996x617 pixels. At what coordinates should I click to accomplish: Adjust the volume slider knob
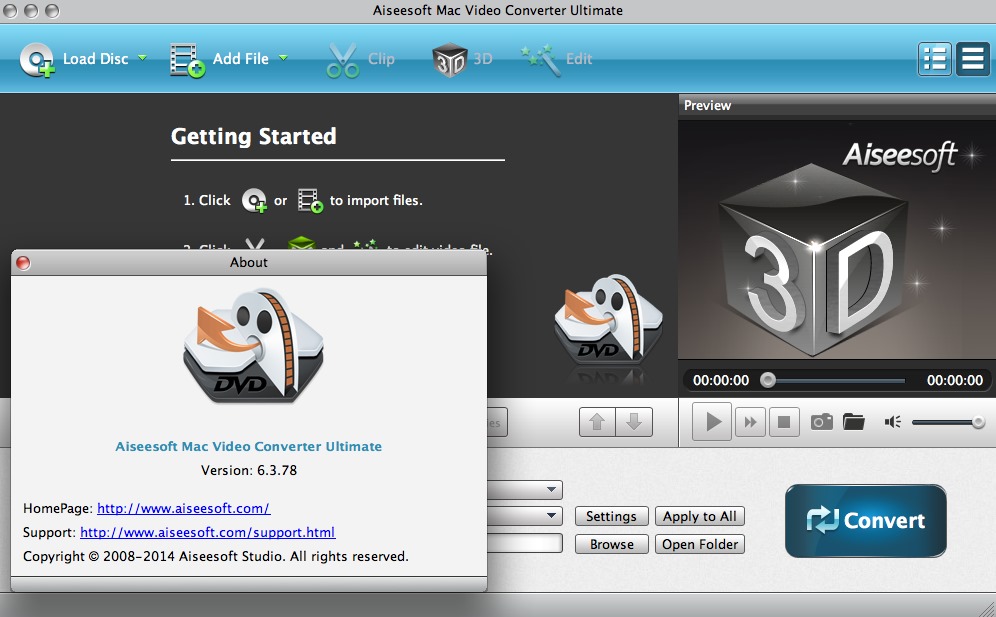(978, 422)
